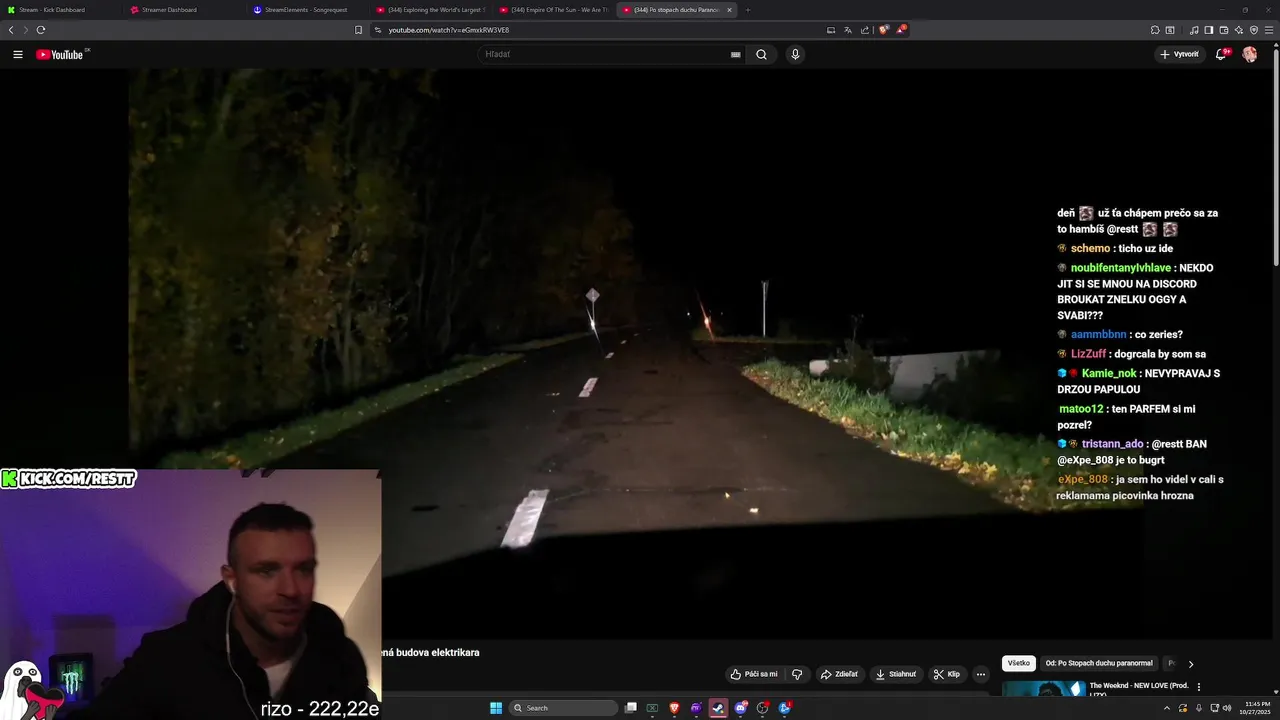Screen dimensions: 1280x720
Task: Click the translate page icon in the address bar
Action: [848, 30]
